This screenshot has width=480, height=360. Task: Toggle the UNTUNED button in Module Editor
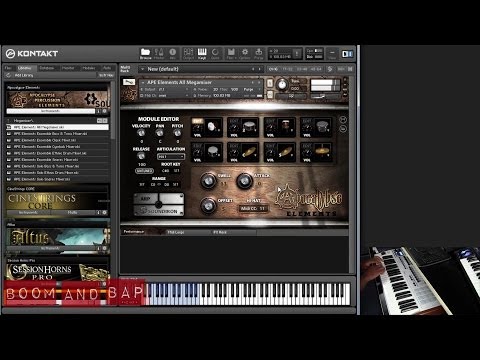(x=144, y=171)
